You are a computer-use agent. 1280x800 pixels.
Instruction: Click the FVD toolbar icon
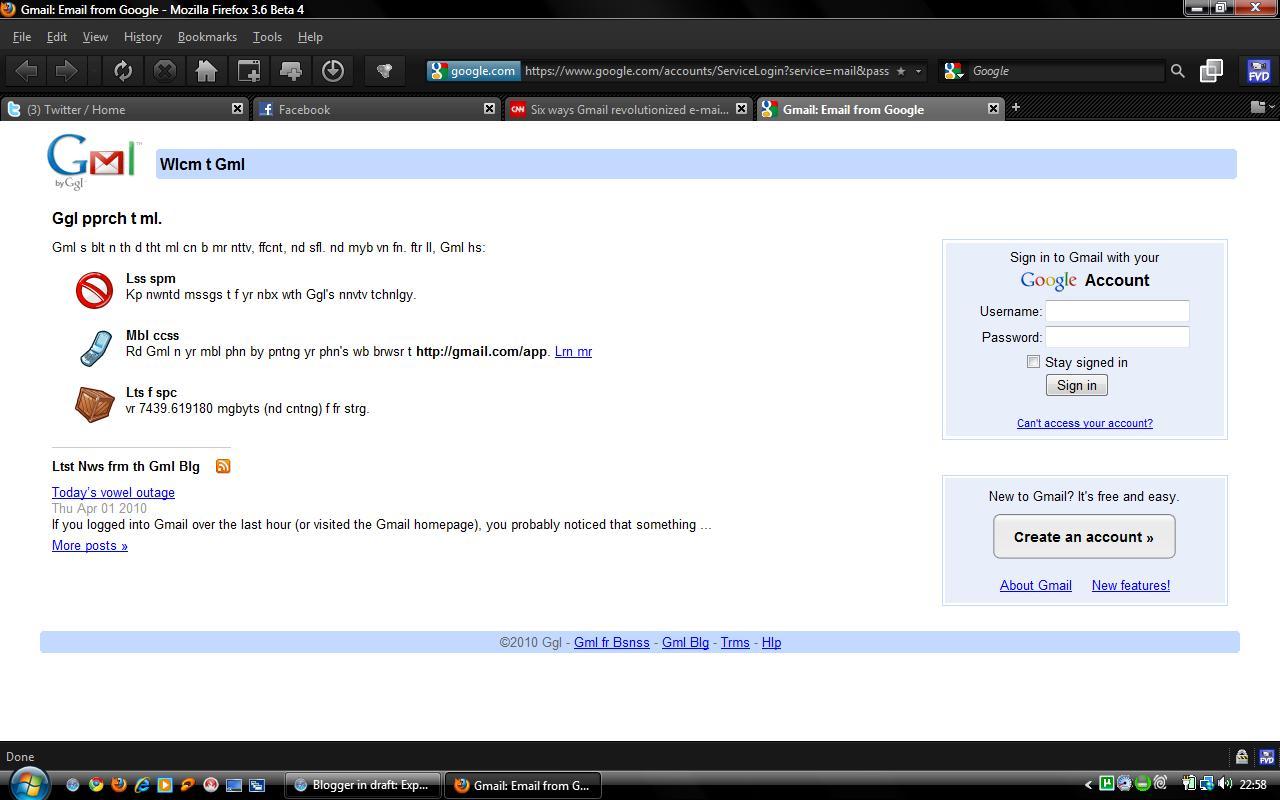click(1258, 71)
